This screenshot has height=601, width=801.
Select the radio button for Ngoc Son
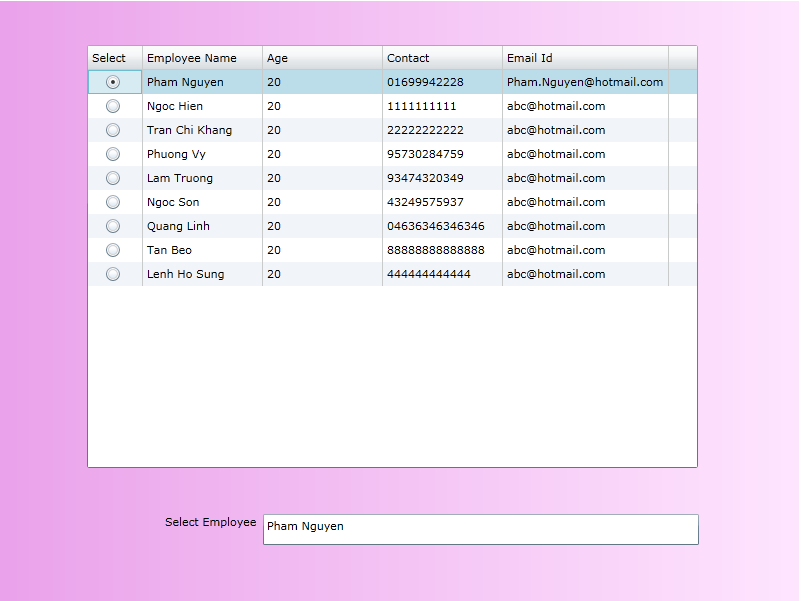(x=113, y=202)
